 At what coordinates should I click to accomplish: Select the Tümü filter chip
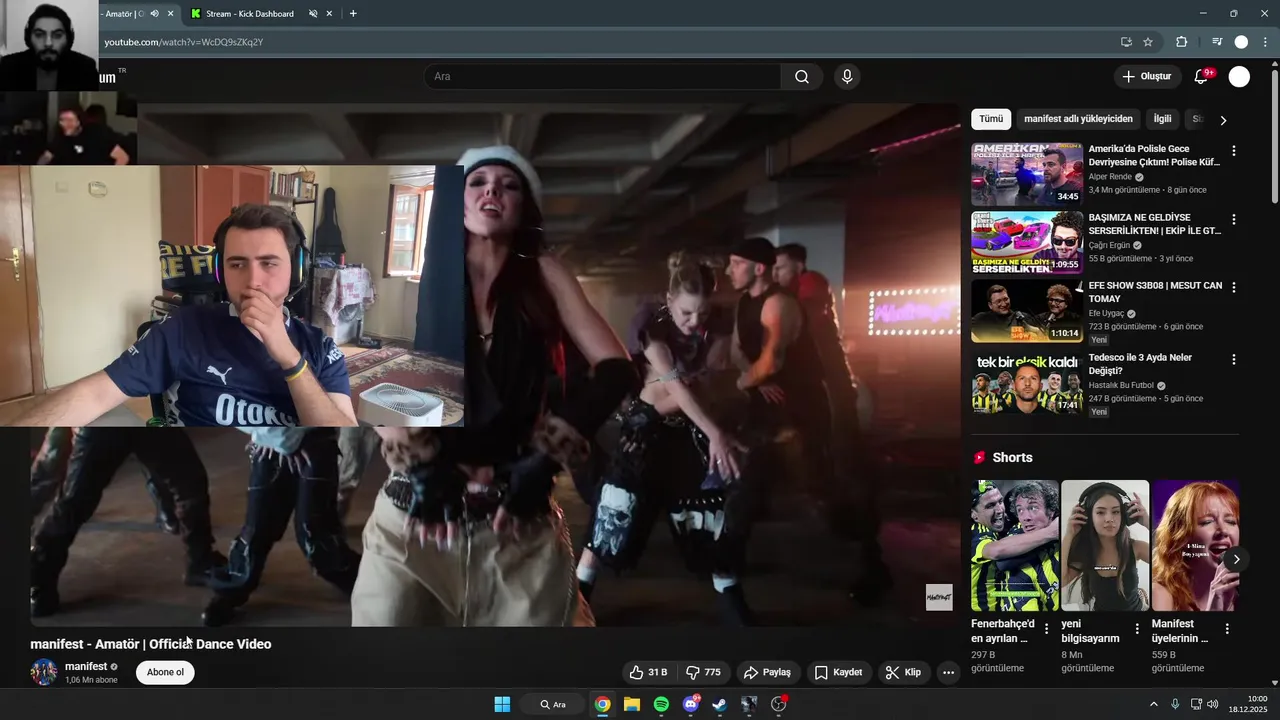991,119
